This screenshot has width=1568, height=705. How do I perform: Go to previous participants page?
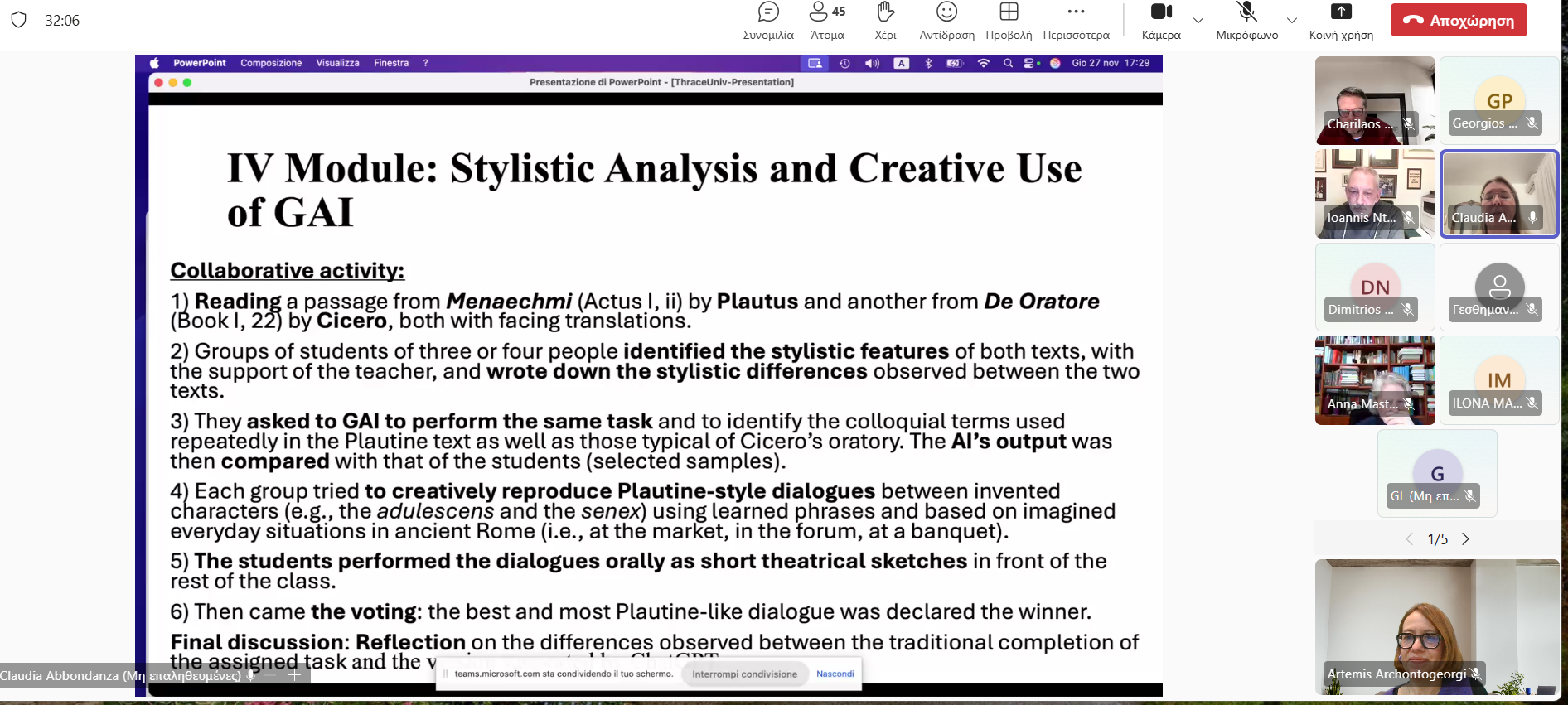pyautogui.click(x=1409, y=539)
